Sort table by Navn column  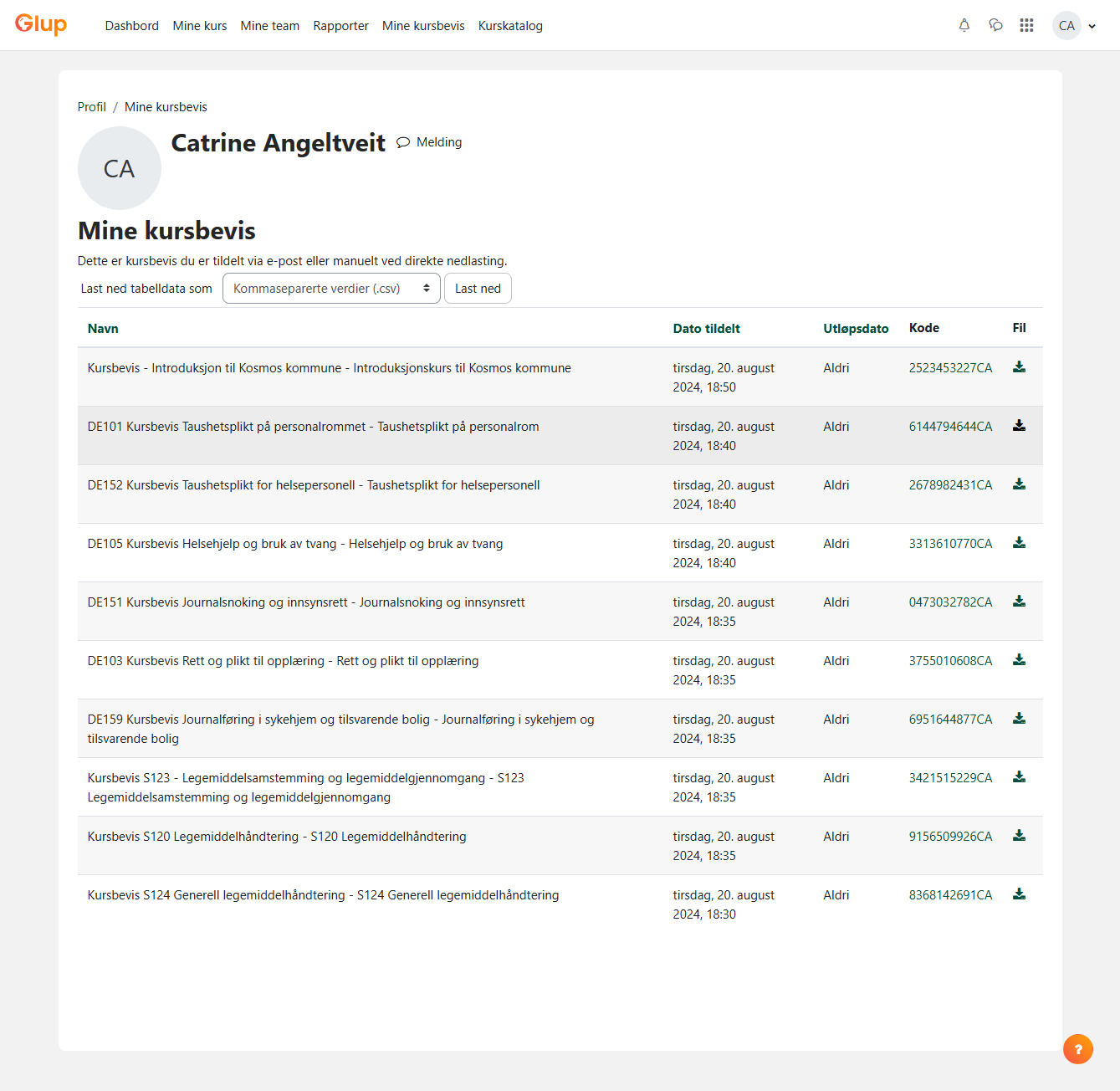point(103,329)
